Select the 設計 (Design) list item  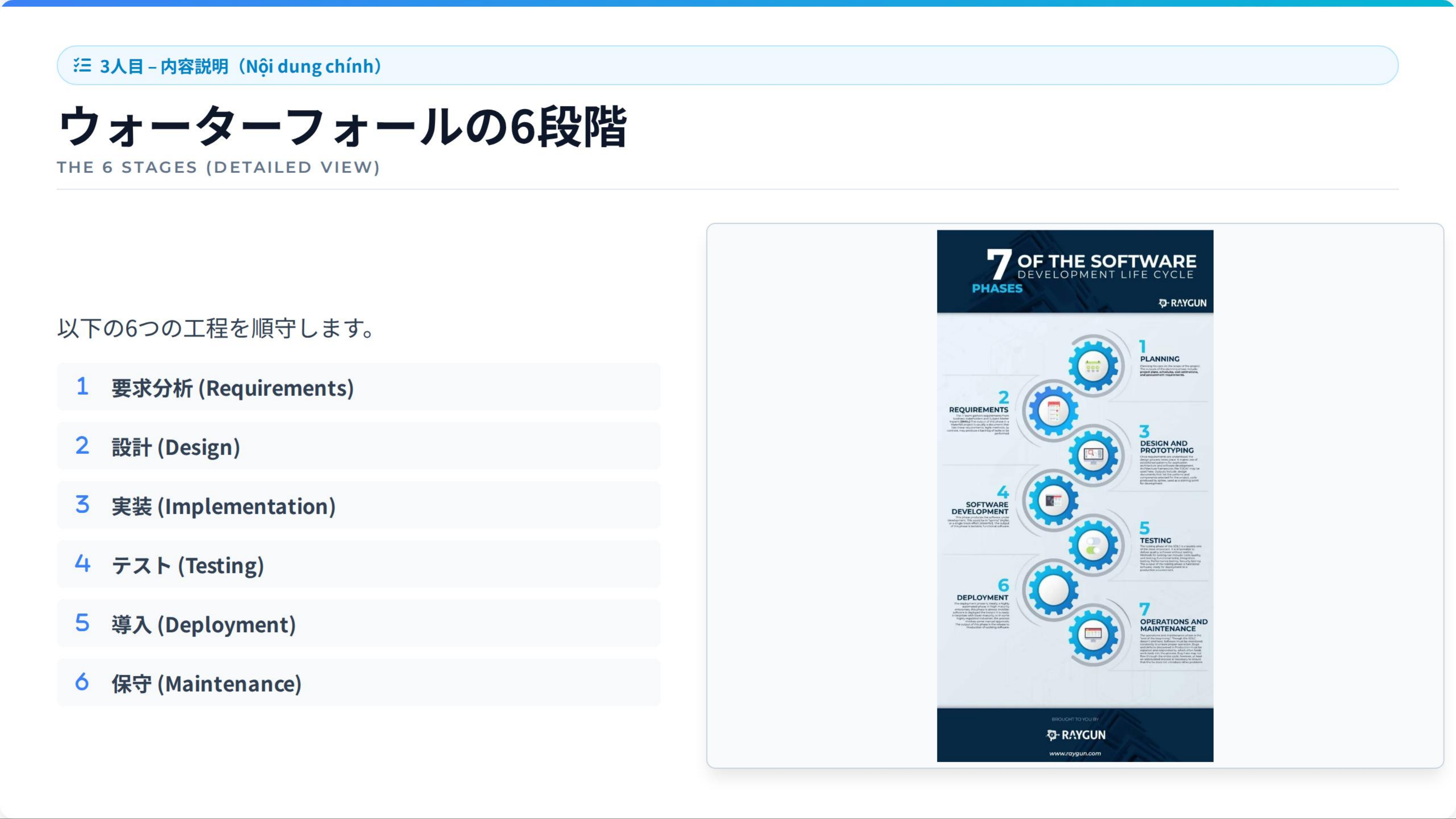coord(358,447)
